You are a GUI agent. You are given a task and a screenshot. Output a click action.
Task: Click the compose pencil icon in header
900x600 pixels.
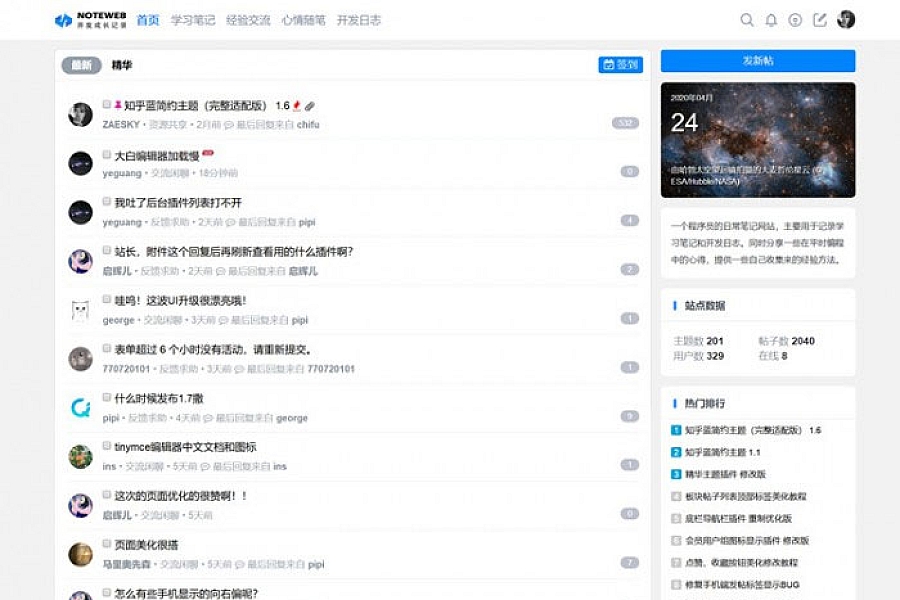tap(820, 20)
